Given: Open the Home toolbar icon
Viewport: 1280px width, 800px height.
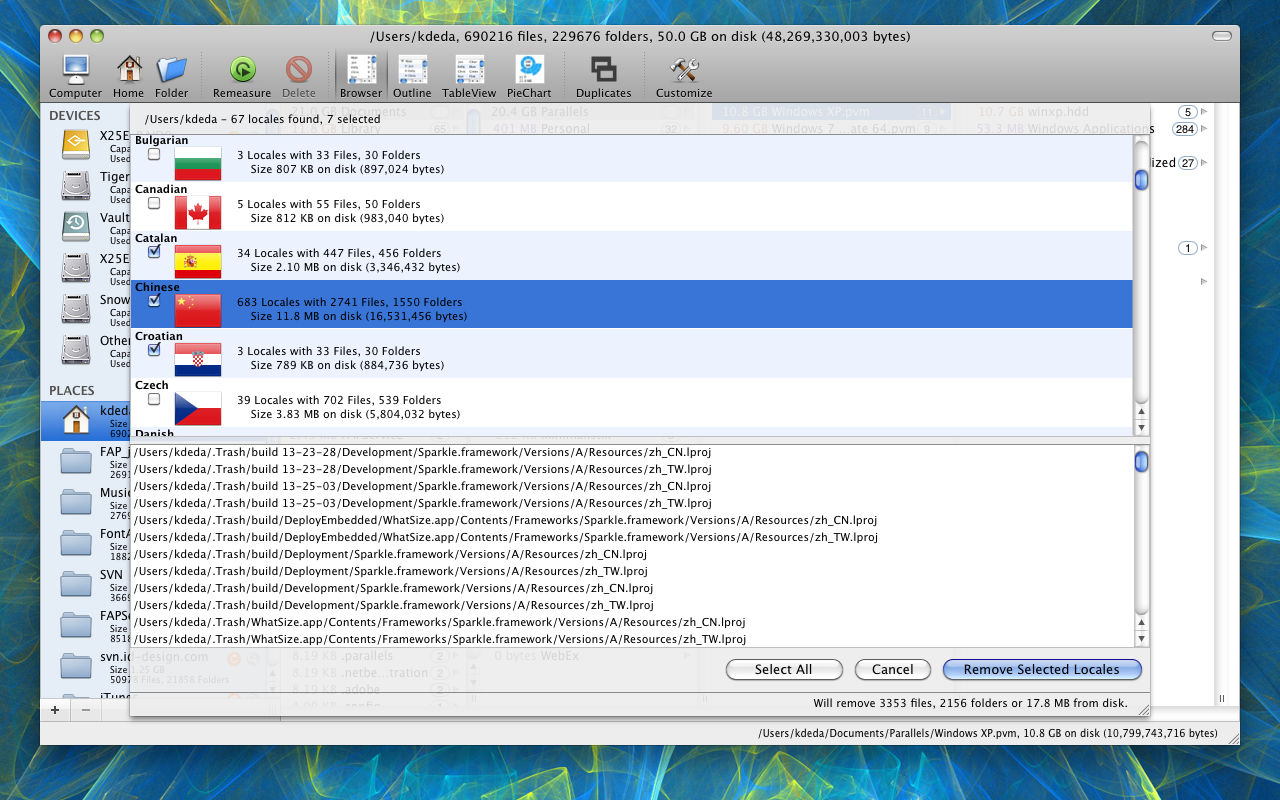Looking at the screenshot, I should click(128, 70).
